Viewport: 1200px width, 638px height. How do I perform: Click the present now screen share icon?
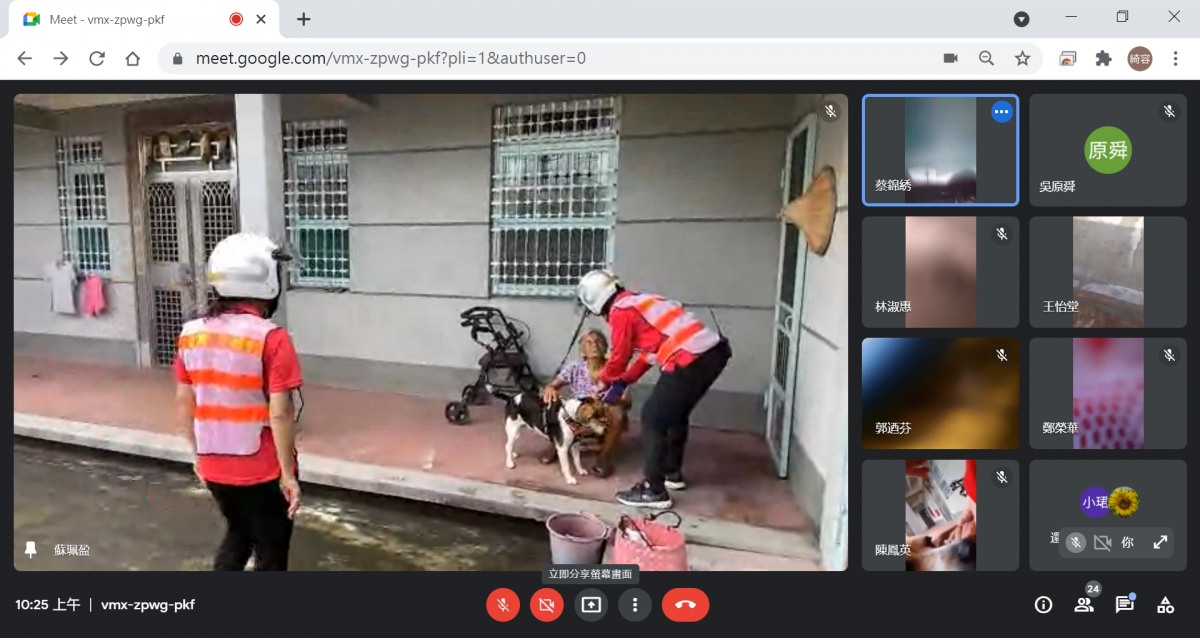(591, 604)
